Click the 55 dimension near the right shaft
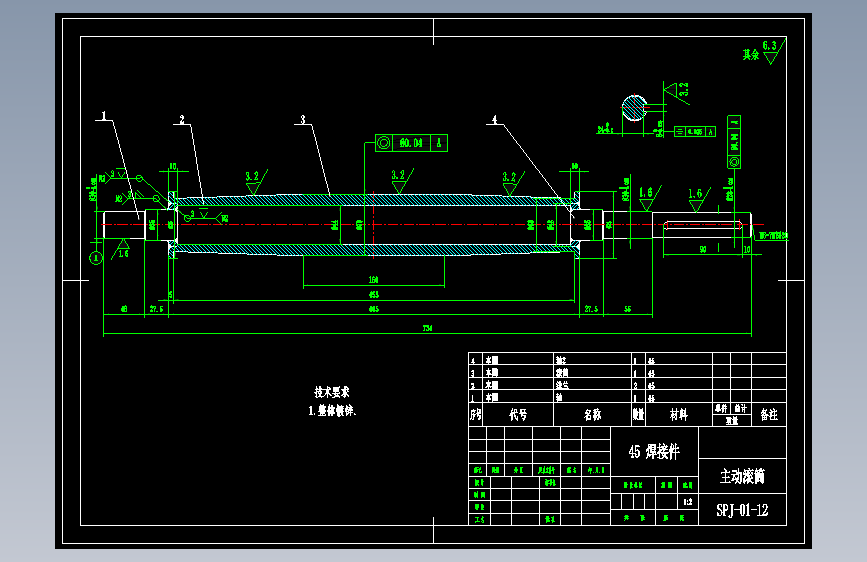The image size is (867, 562). pos(628,309)
